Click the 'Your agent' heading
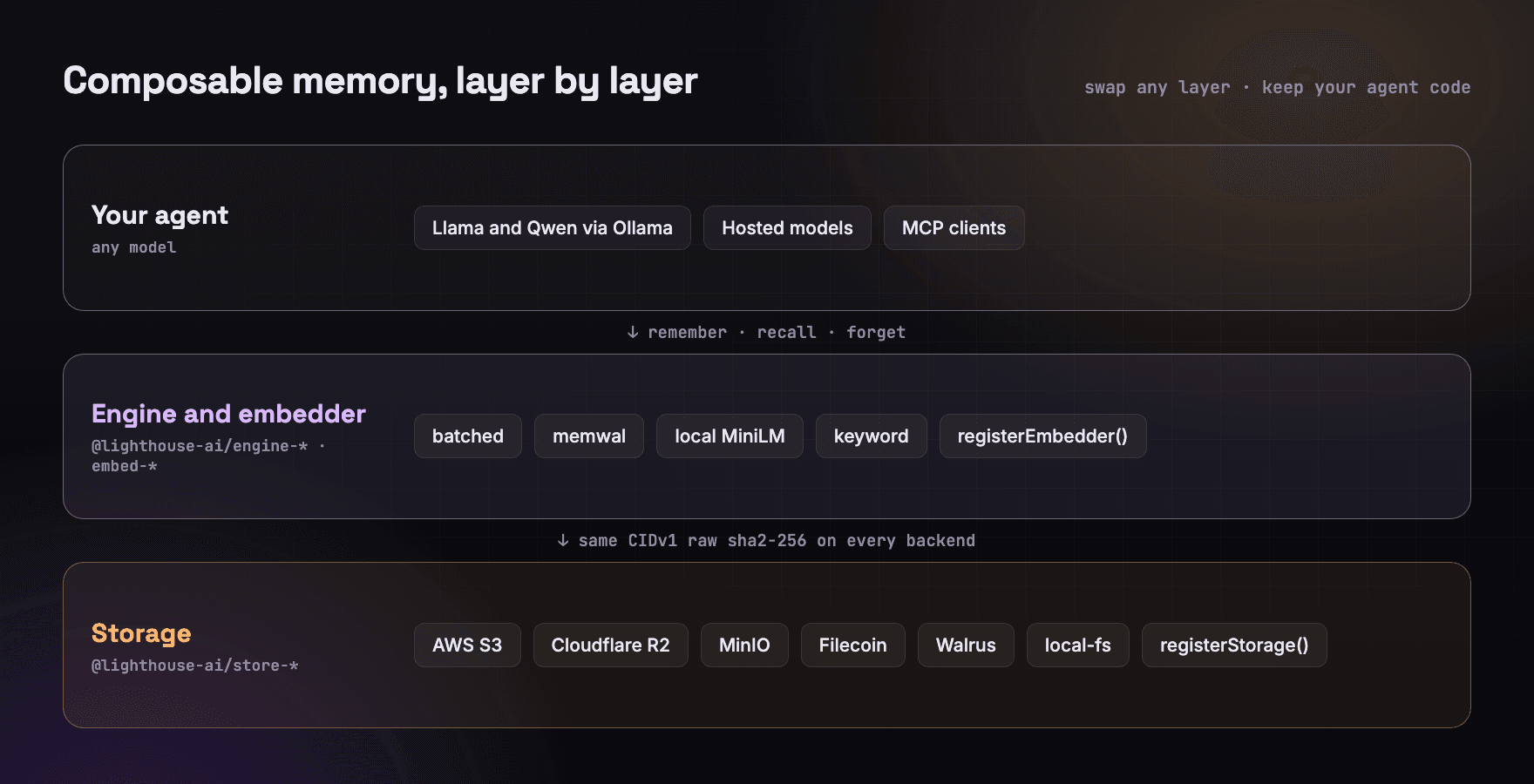This screenshot has height=784, width=1534. 160,215
